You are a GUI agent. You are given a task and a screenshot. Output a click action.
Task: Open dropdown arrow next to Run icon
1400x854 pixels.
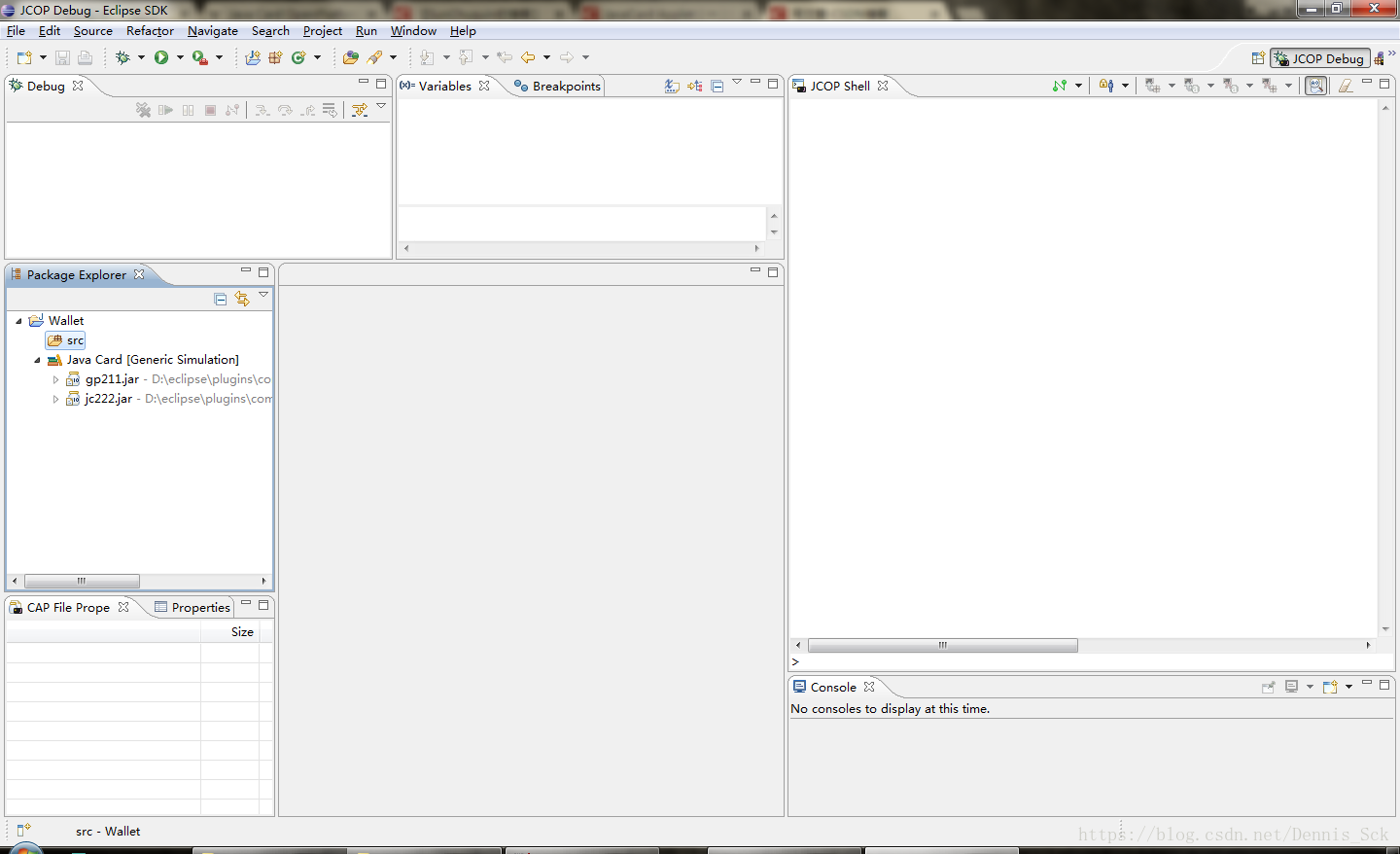coord(180,57)
